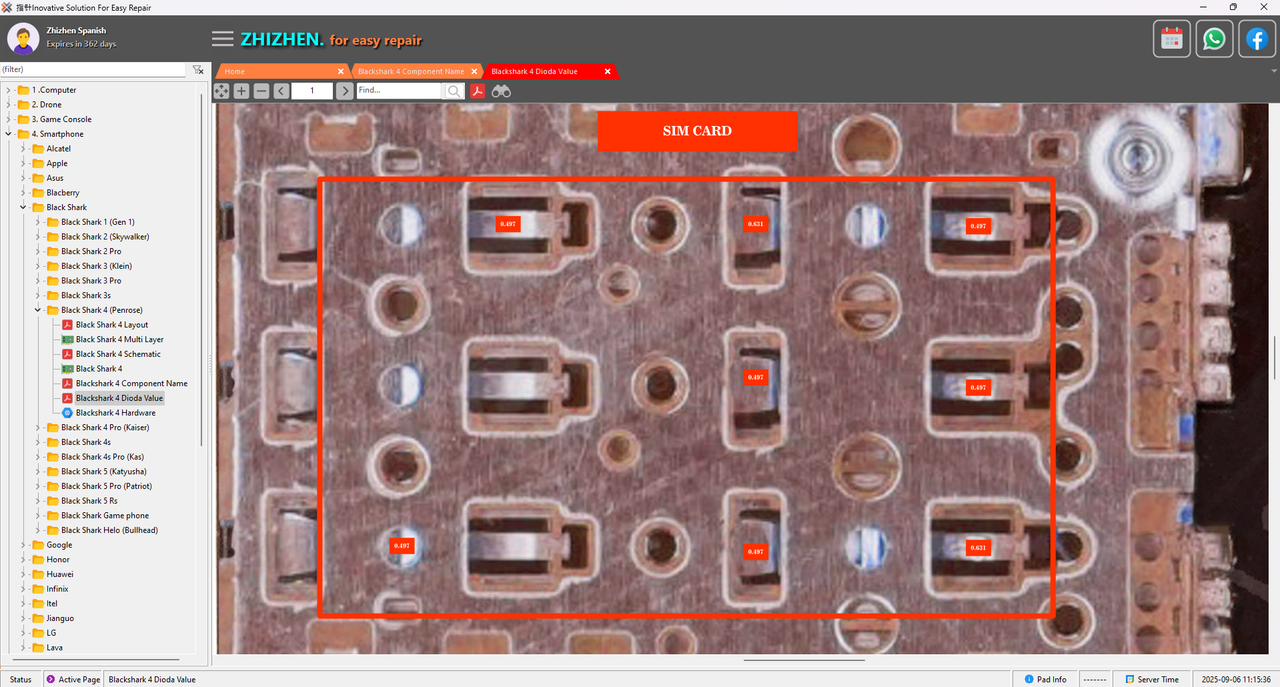Click the Status label in status bar
The image size is (1280, 687).
(x=20, y=679)
